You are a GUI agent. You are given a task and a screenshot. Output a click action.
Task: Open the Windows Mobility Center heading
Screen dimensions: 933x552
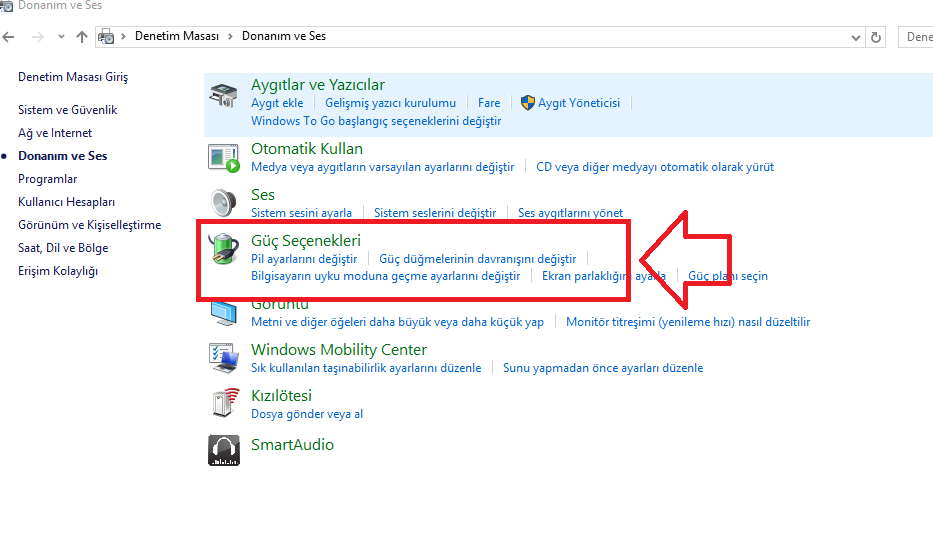(339, 350)
